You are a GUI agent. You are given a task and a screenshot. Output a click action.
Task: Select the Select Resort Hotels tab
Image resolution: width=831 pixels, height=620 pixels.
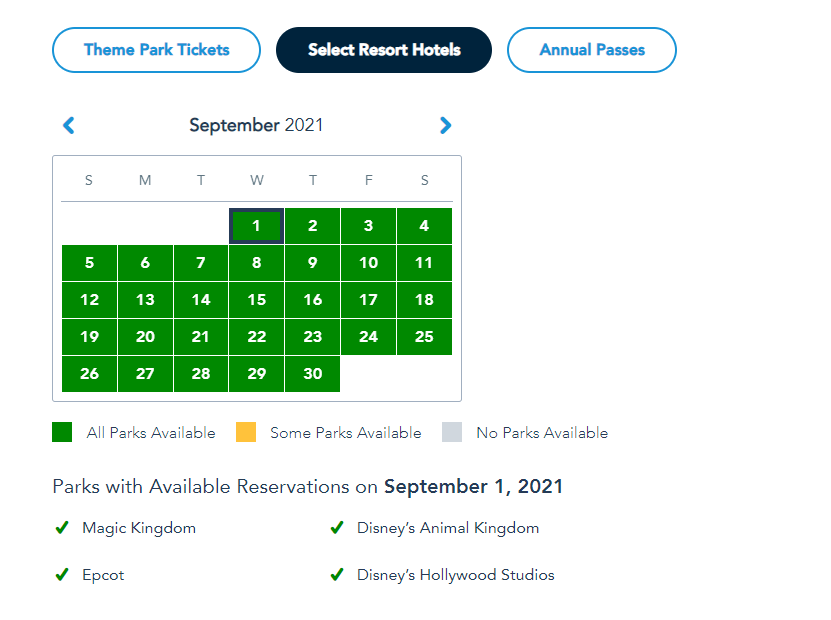coord(384,50)
